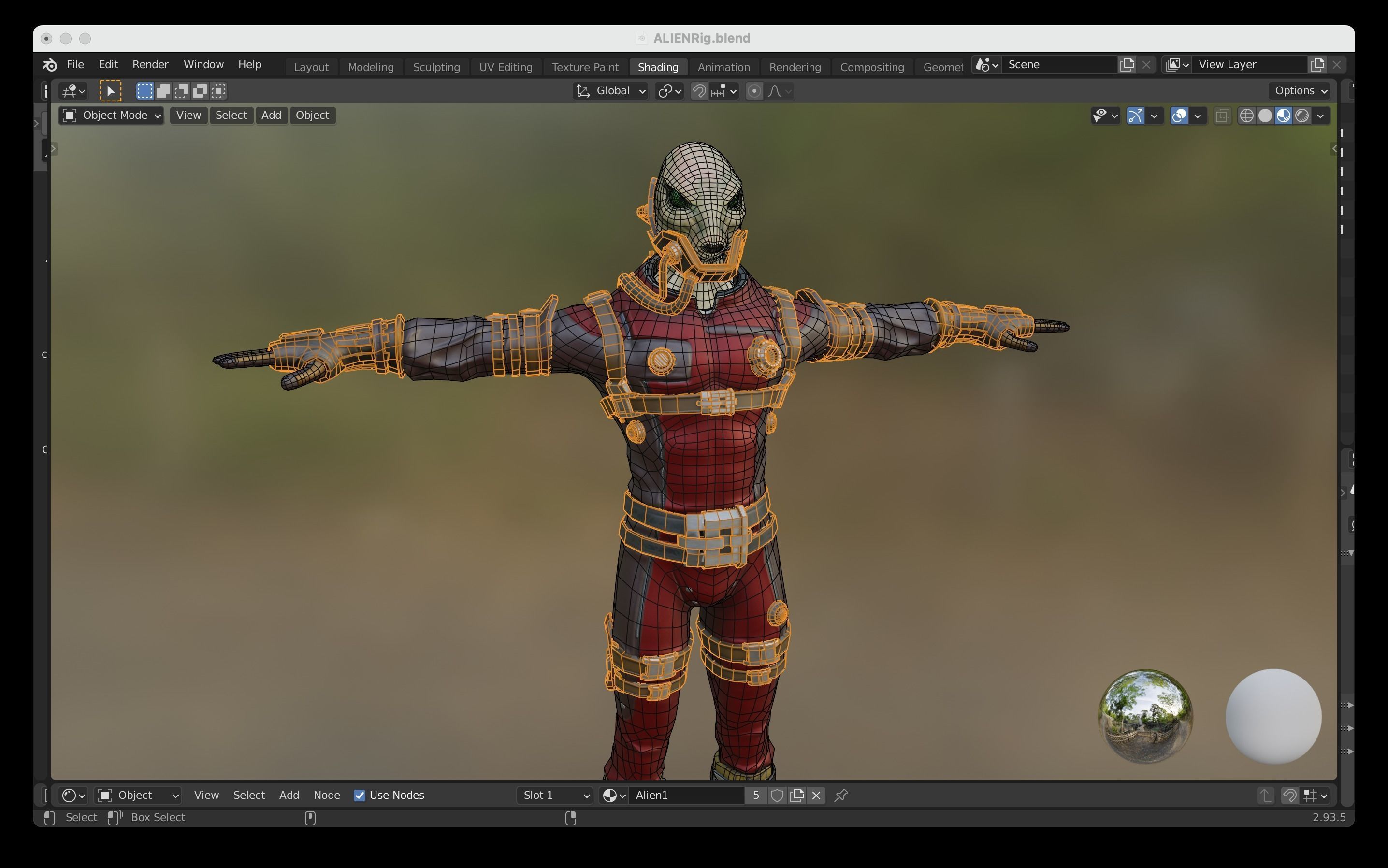Open the transform pivot point dropdown

[669, 91]
